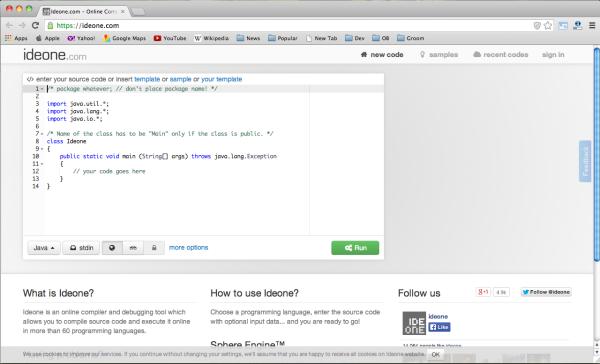The height and width of the screenshot is (364, 600).
Task: Click the browser forward arrow
Action: [22, 25]
